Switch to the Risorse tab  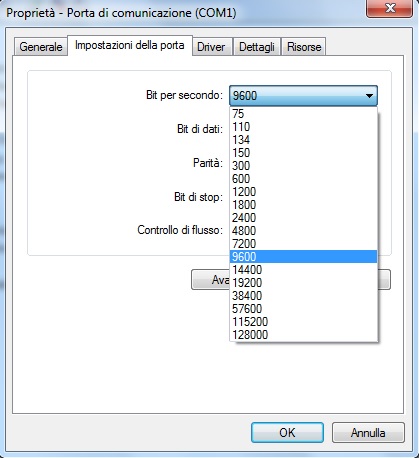click(x=304, y=47)
